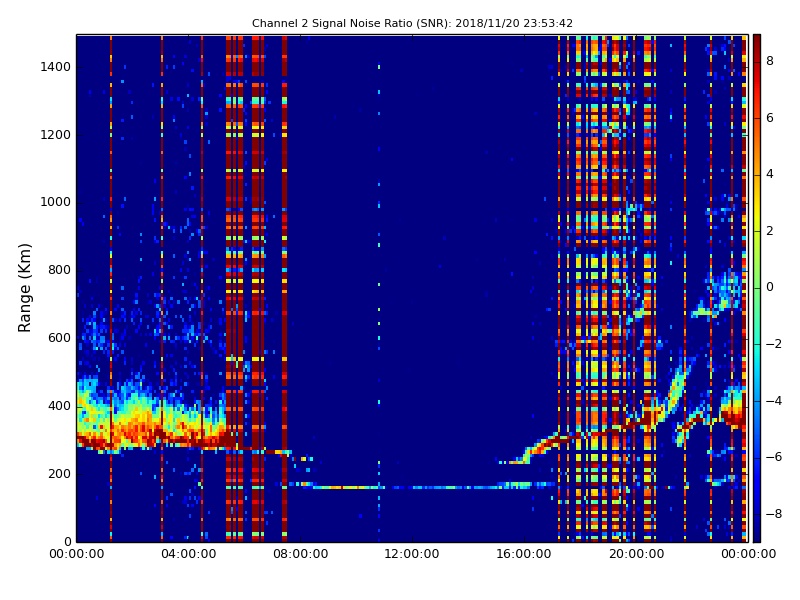Click the y-axis tick label 600
The height and width of the screenshot is (600, 800).
(x=59, y=338)
